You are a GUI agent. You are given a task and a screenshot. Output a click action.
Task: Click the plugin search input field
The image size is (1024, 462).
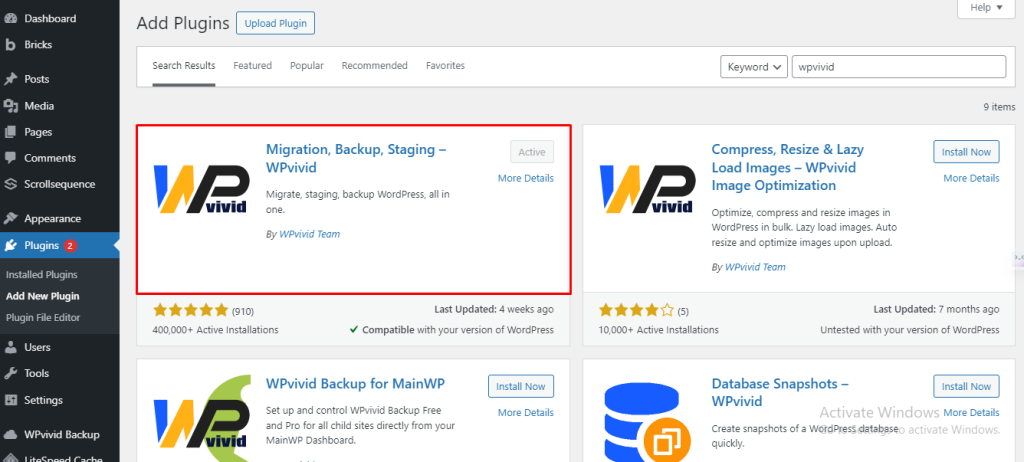(x=898, y=67)
